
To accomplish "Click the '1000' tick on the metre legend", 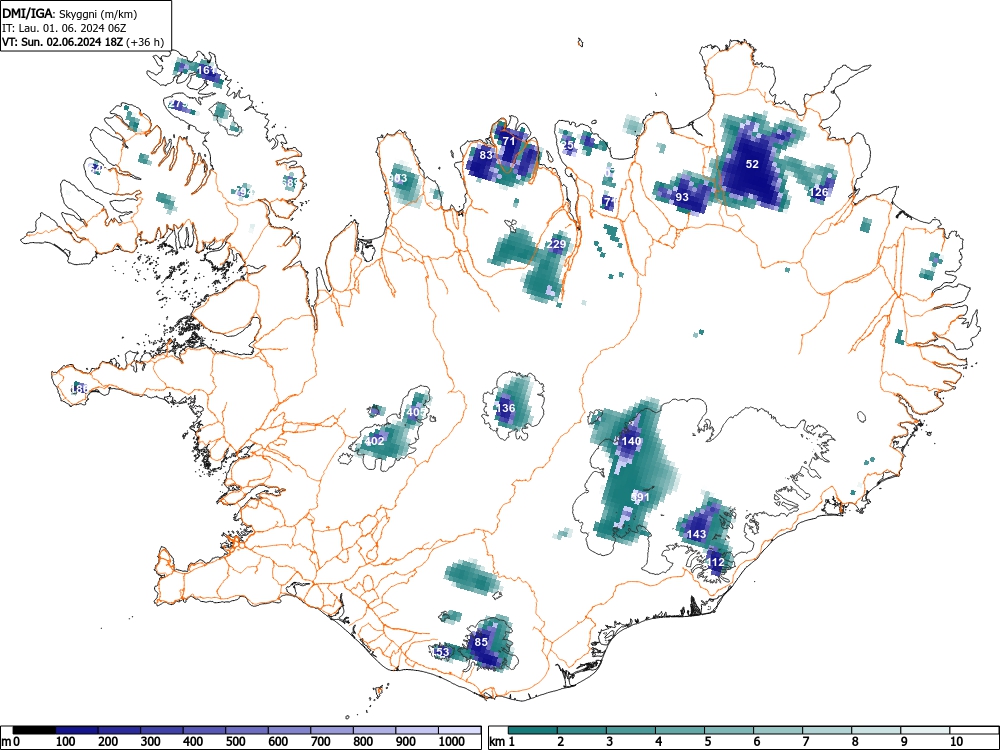I will (x=452, y=742).
